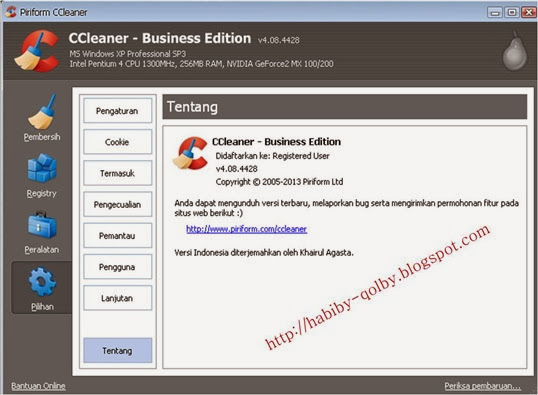Select the Pilihan options gear icon
Screen dimensions: 538x395
pos(42,282)
